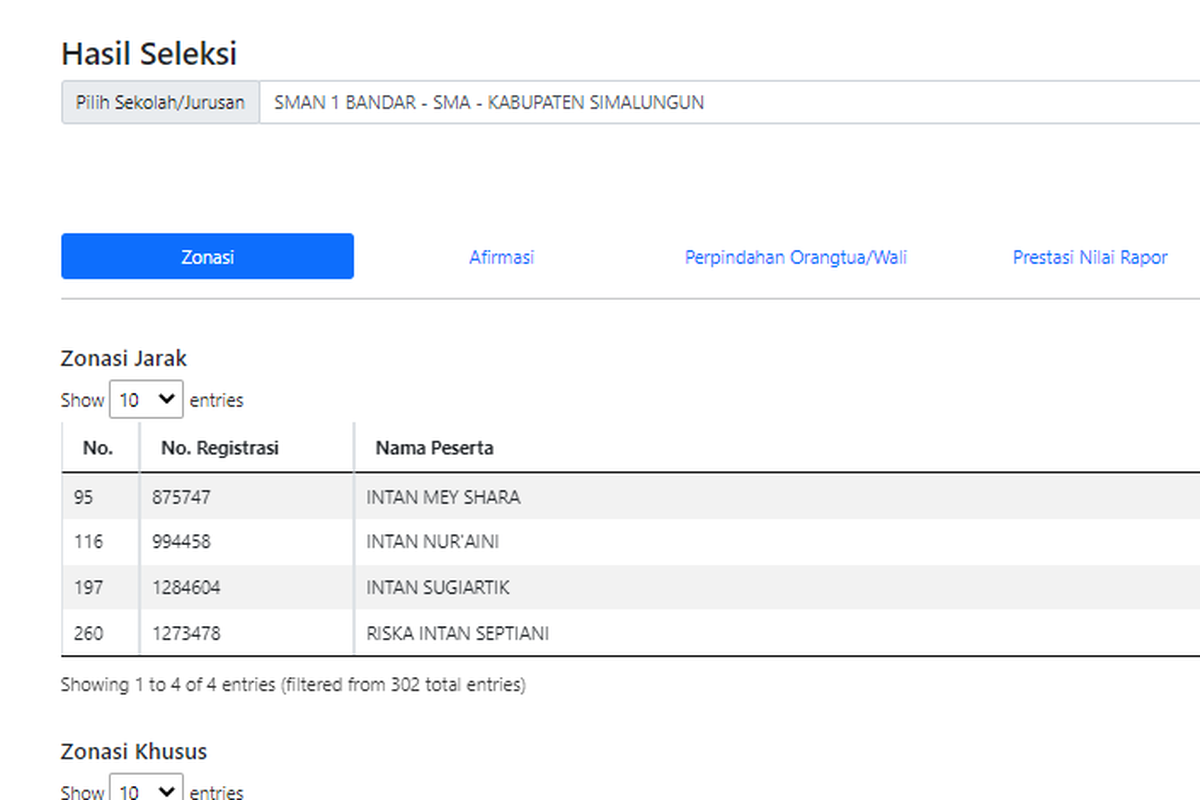Click registration number 1273478

[x=187, y=633]
